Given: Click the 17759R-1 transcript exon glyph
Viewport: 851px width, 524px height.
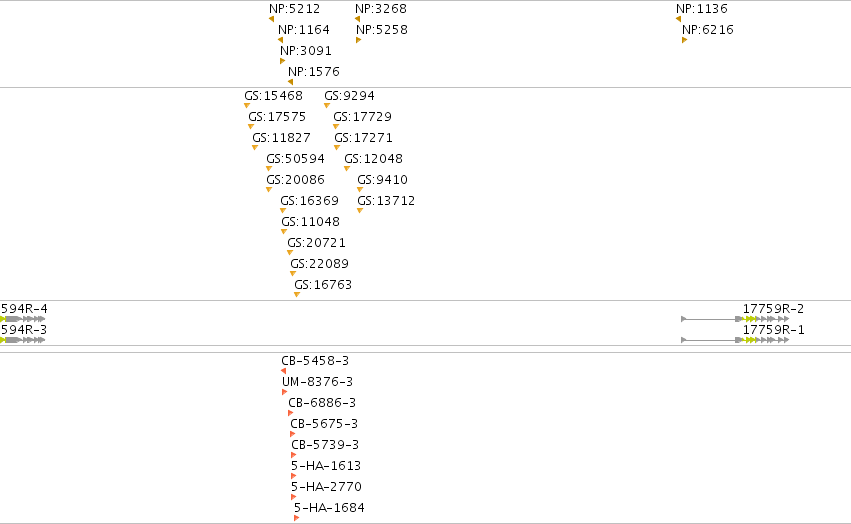Looking at the screenshot, I should click(735, 340).
